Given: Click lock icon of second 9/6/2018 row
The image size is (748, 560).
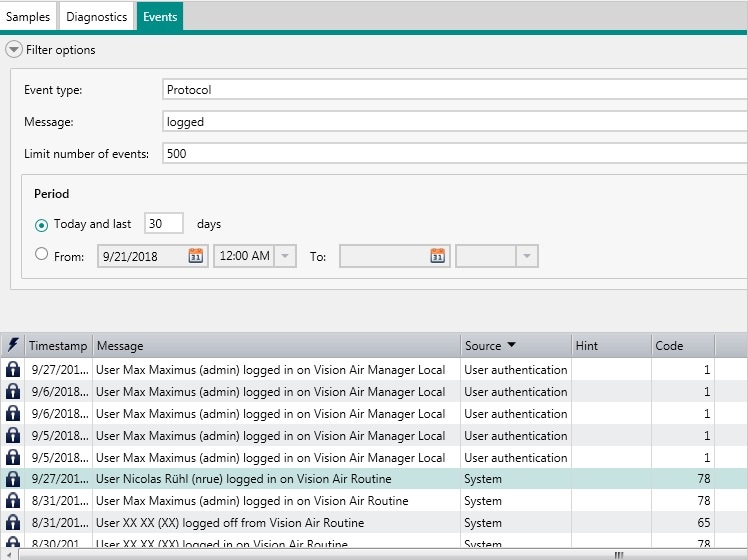Looking at the screenshot, I should [x=13, y=413].
